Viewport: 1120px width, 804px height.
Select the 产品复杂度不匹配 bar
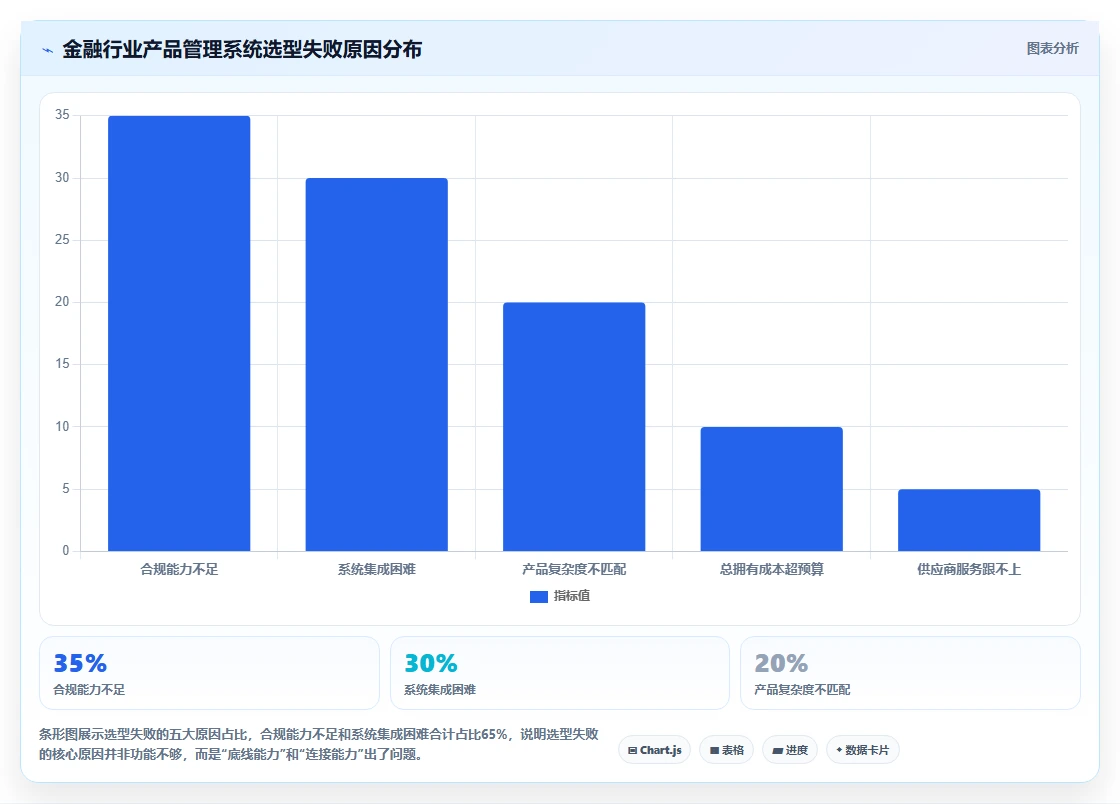coord(574,426)
